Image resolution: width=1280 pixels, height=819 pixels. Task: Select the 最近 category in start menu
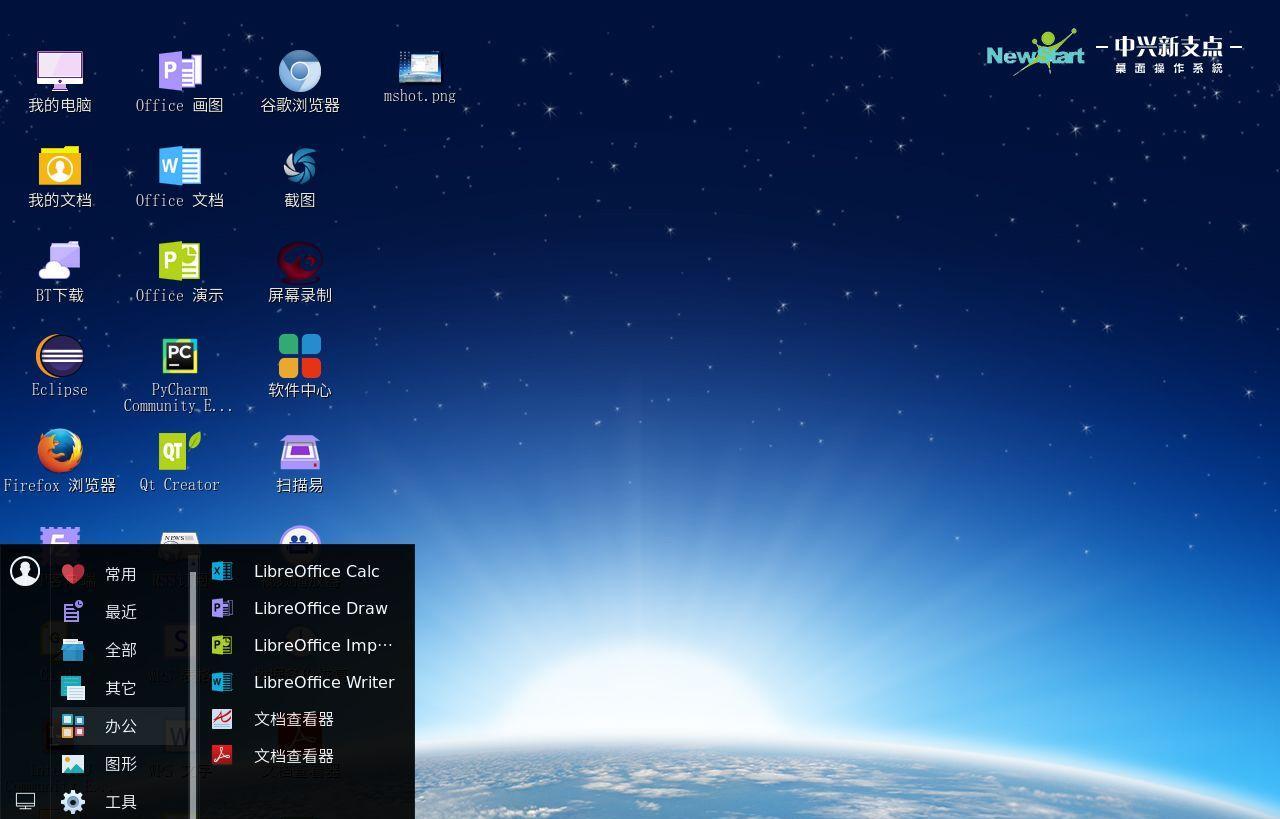pyautogui.click(x=119, y=612)
